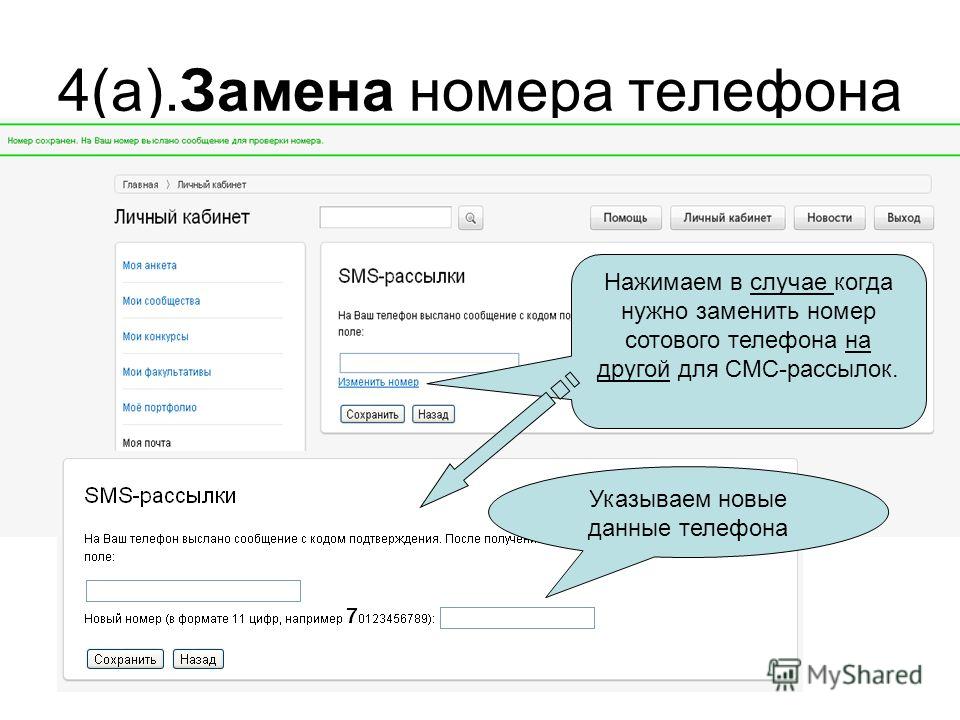Click the search magnifier icon button
The image size is (960, 720).
[470, 218]
